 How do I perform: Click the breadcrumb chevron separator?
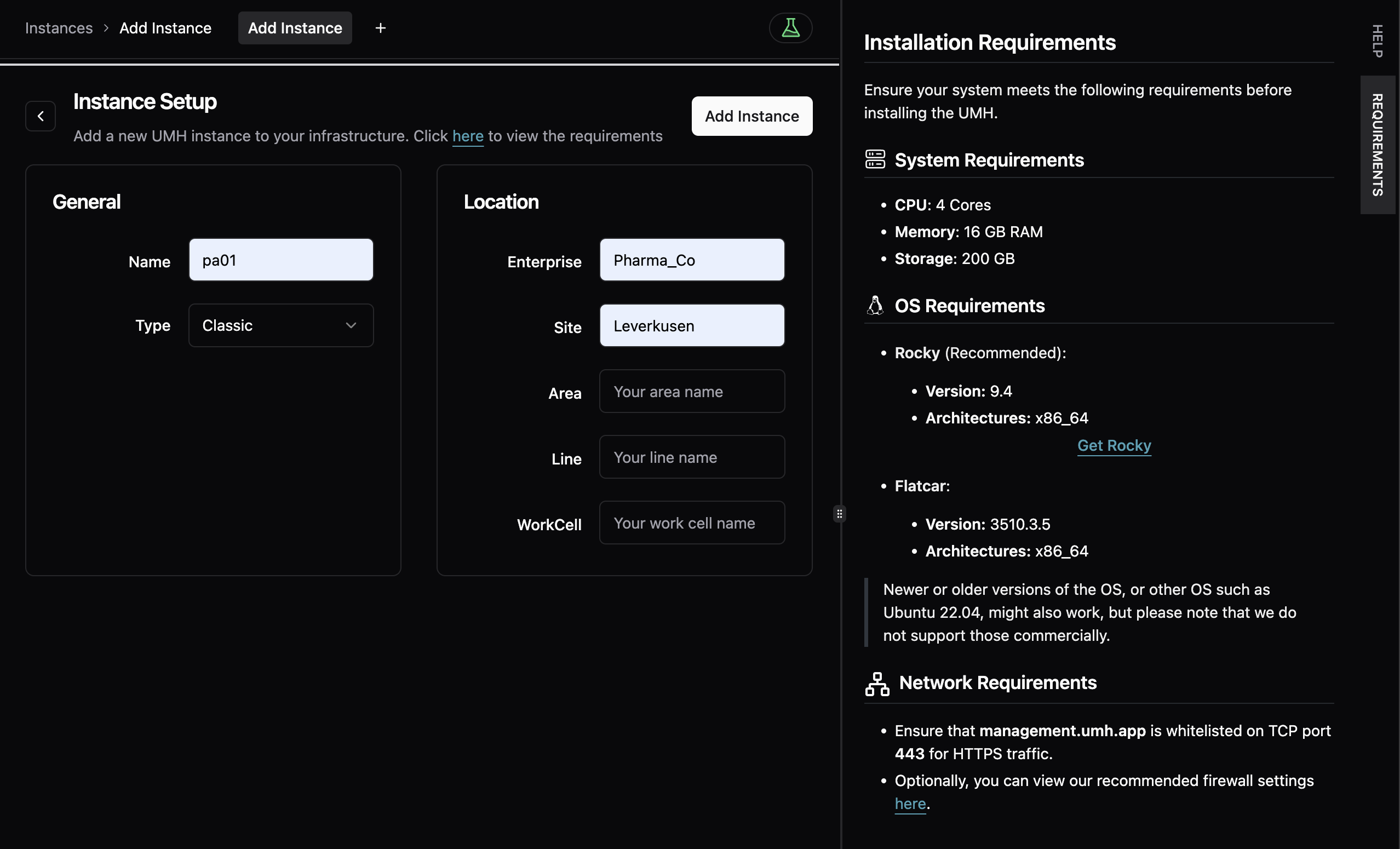pos(106,28)
